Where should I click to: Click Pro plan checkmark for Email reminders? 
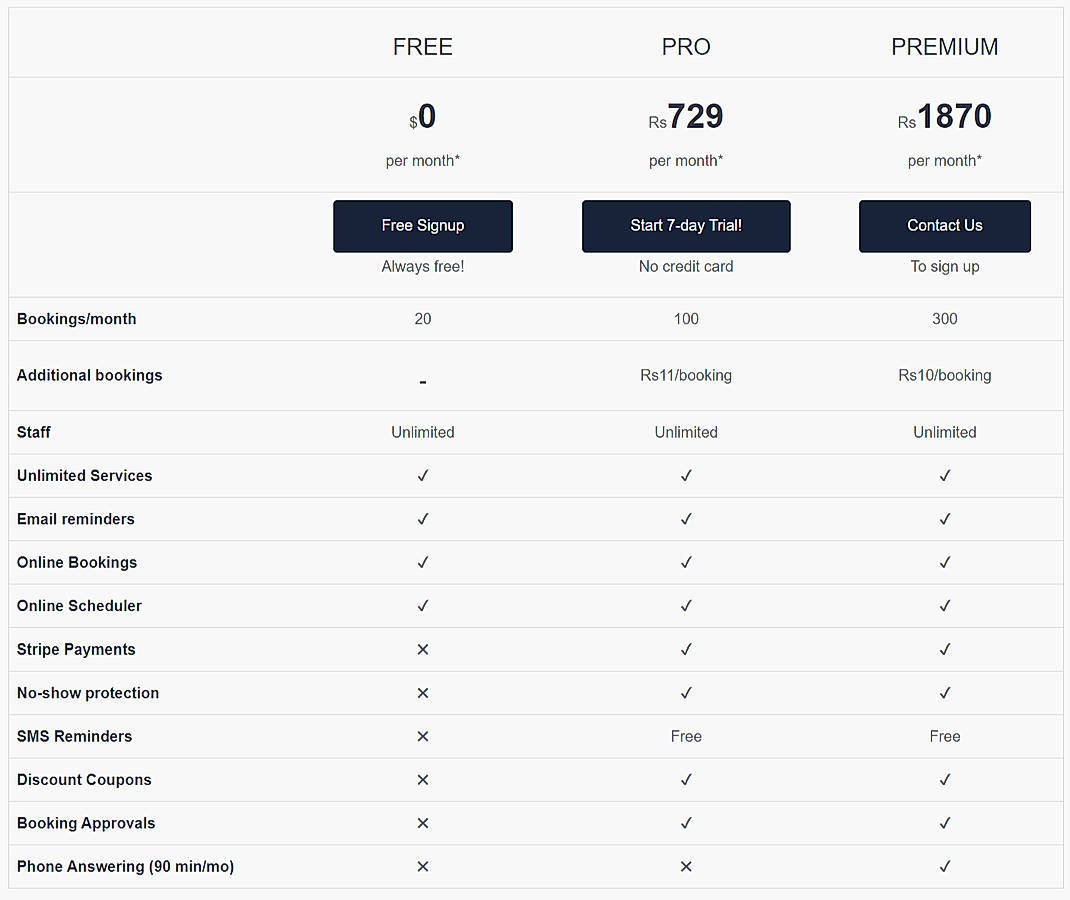coord(686,519)
